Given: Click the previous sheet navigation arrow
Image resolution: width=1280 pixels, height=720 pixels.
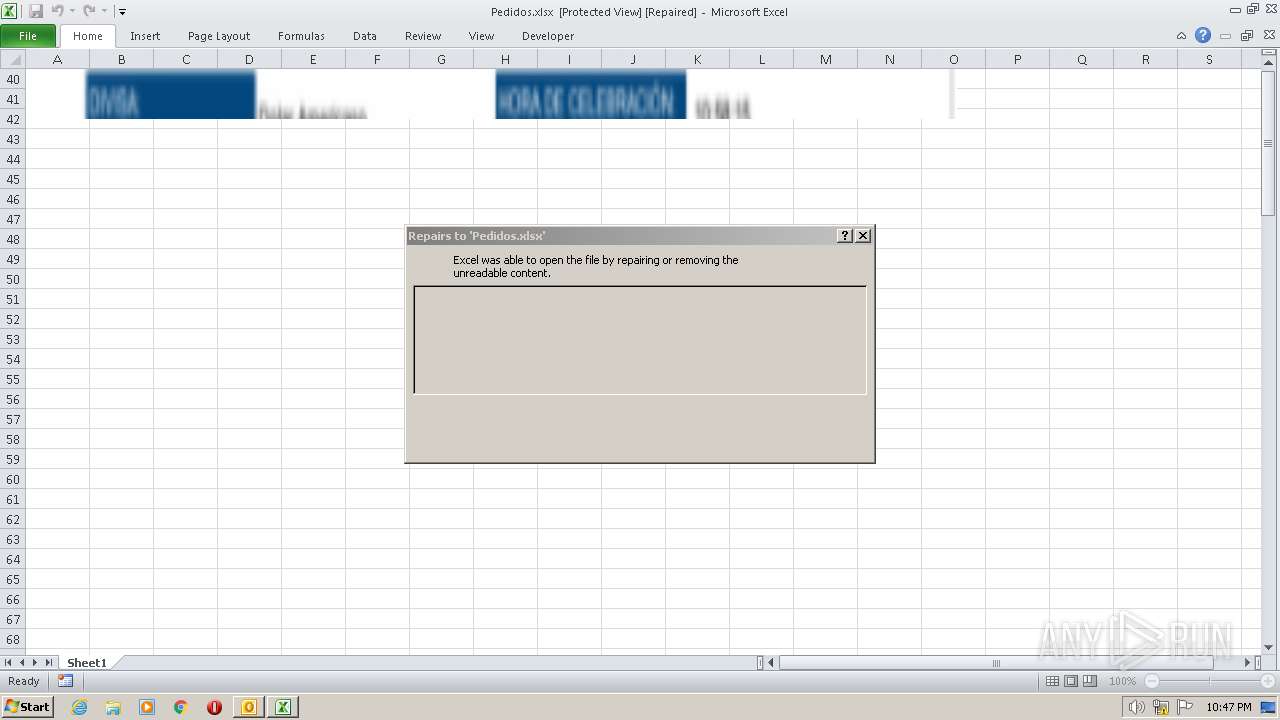Looking at the screenshot, I should coord(21,662).
